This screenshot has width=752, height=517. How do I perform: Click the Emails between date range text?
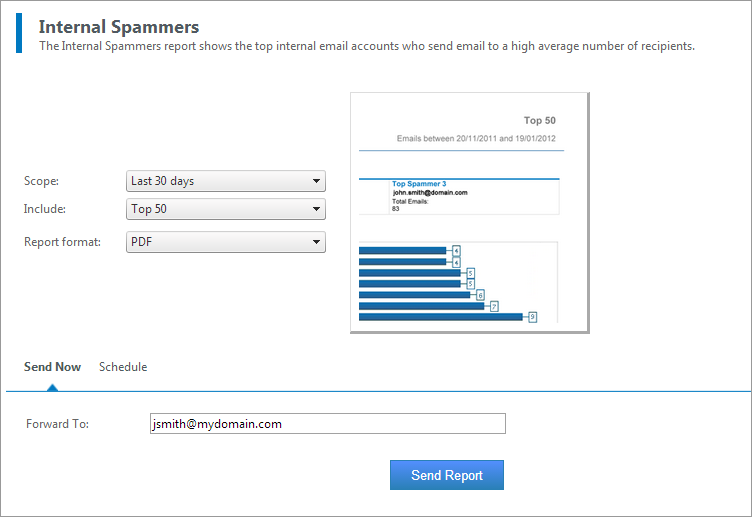[476, 139]
